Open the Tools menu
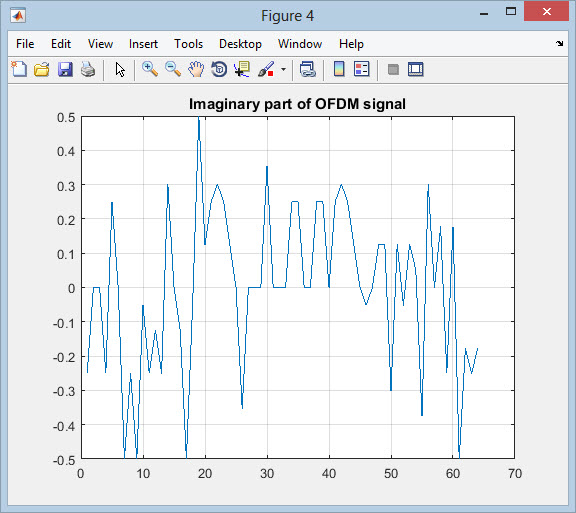Screen dimensions: 576x513 point(188,44)
